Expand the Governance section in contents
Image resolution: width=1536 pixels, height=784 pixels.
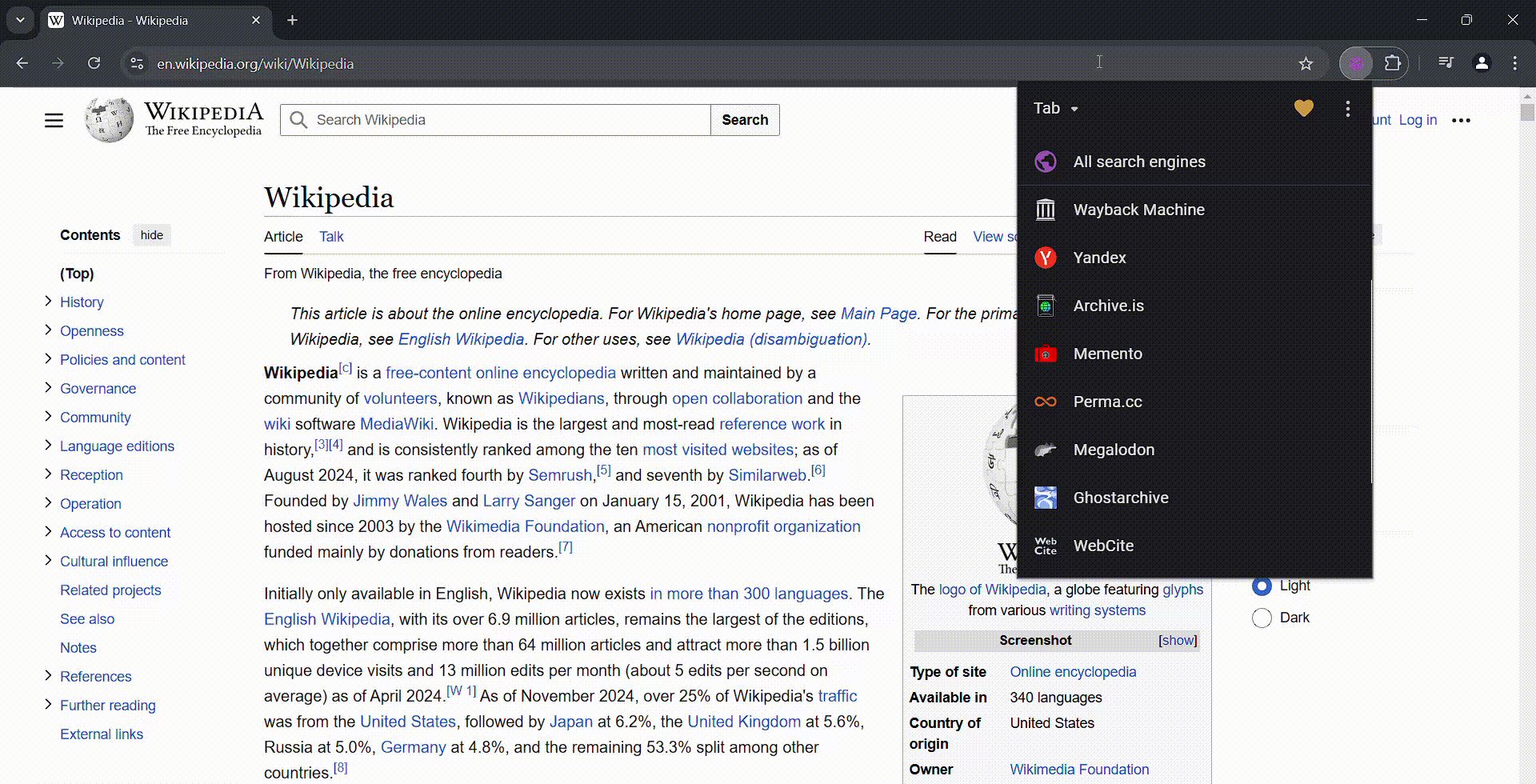(x=48, y=388)
